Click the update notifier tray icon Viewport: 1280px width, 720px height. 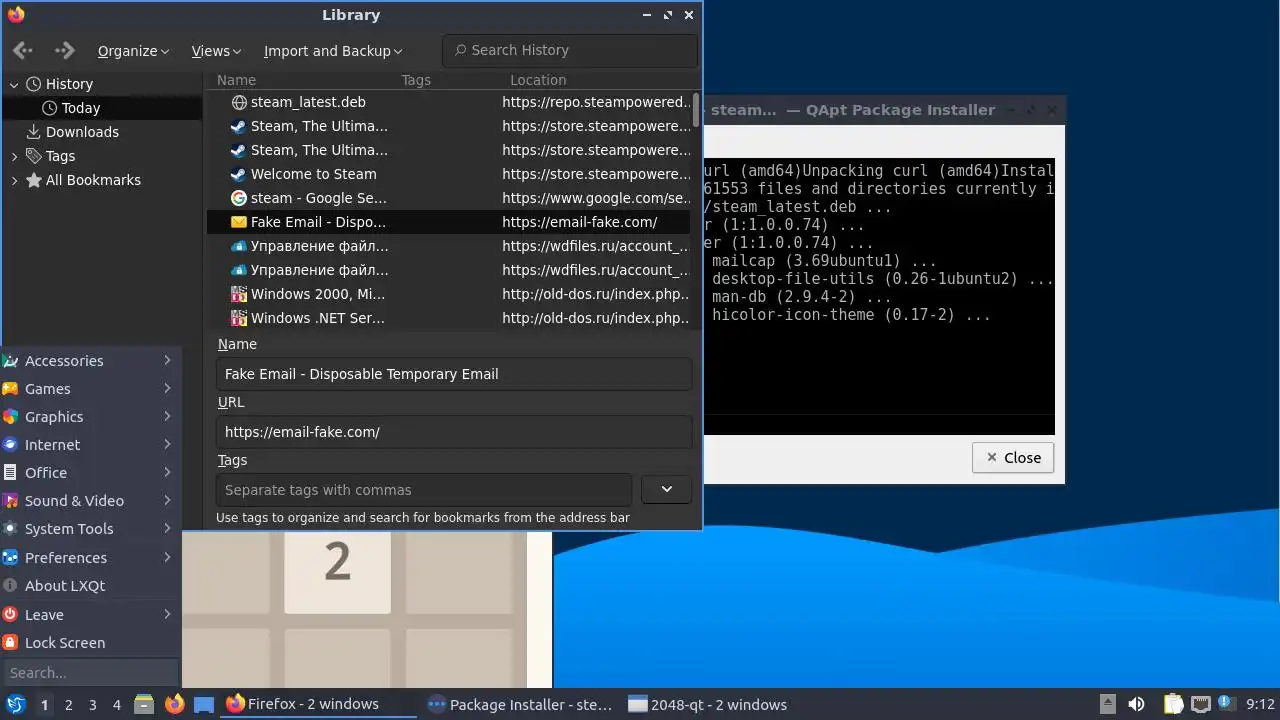pyautogui.click(x=1226, y=704)
